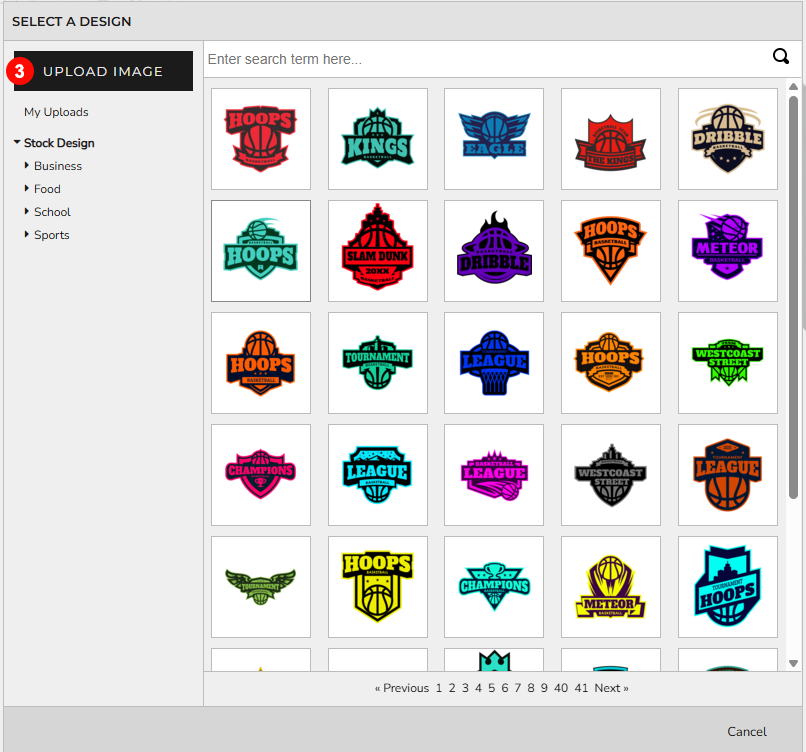Select the pink CHAMPIONS shield logo
Viewport: 806px width, 752px height.
tap(261, 475)
